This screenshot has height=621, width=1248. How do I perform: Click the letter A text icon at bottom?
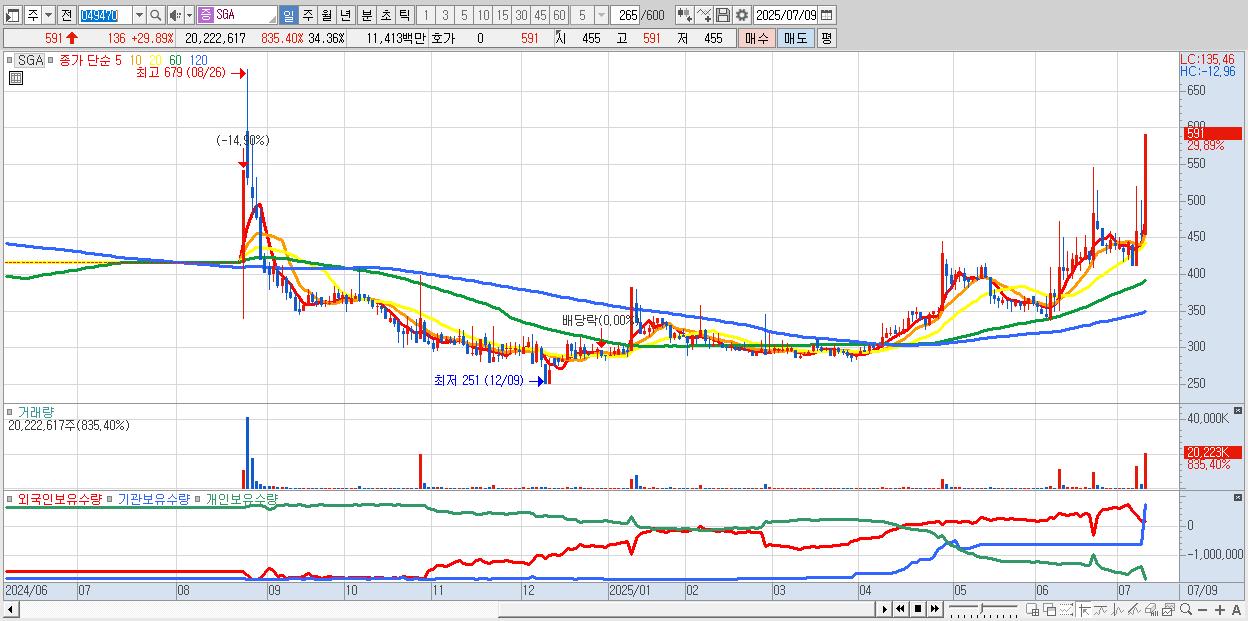(x=1237, y=610)
